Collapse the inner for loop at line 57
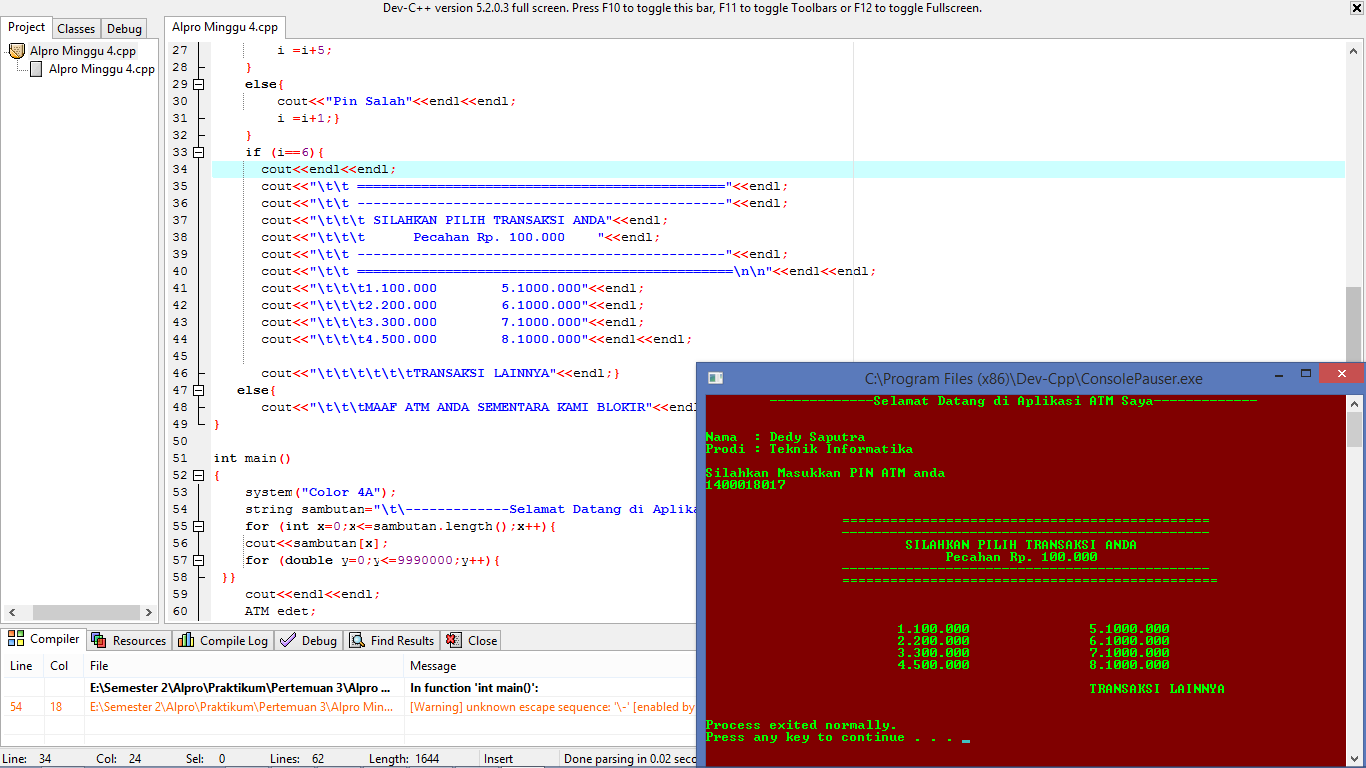The width and height of the screenshot is (1366, 768). pyautogui.click(x=198, y=560)
